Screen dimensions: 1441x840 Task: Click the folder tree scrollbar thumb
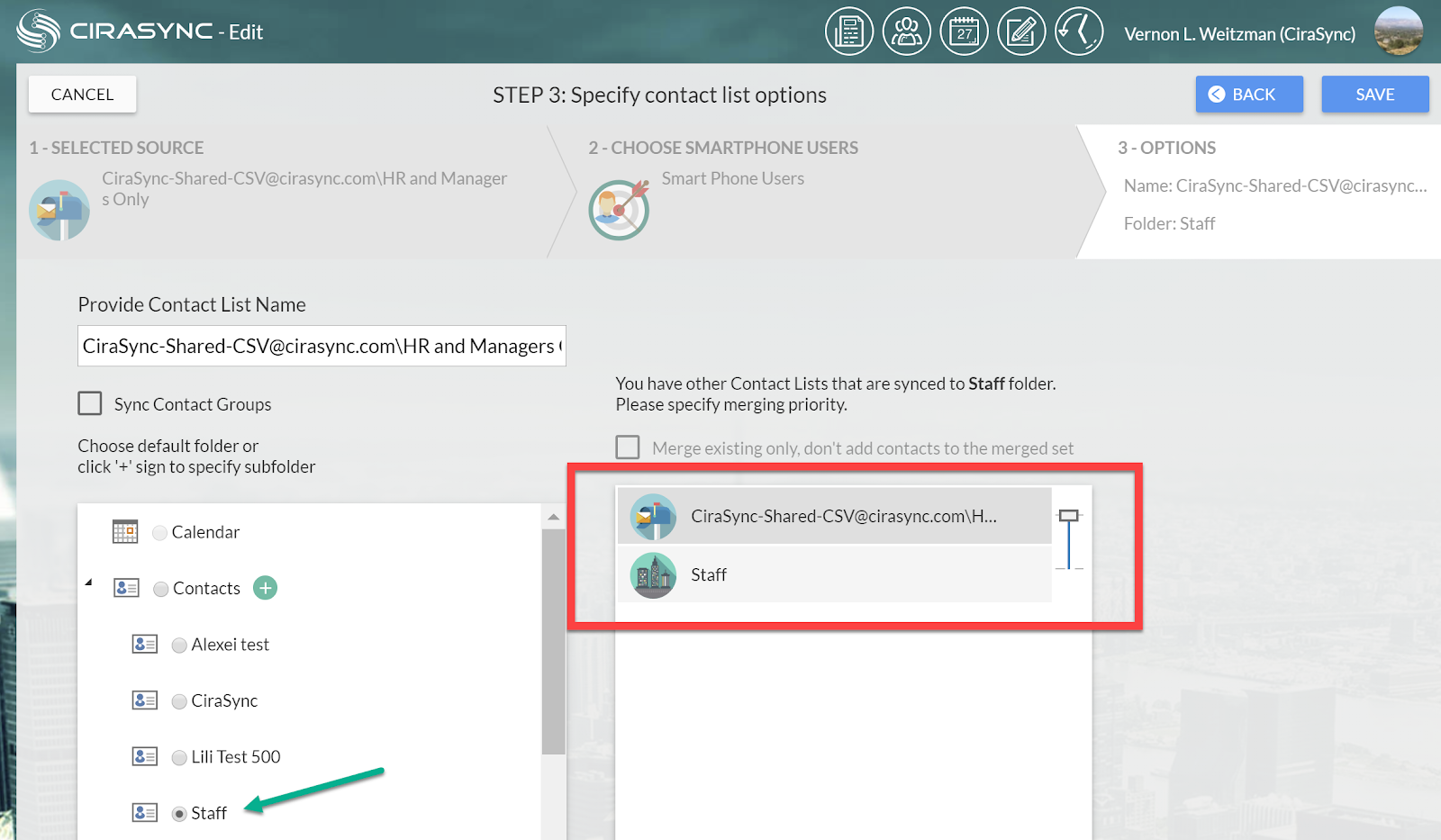(553, 642)
